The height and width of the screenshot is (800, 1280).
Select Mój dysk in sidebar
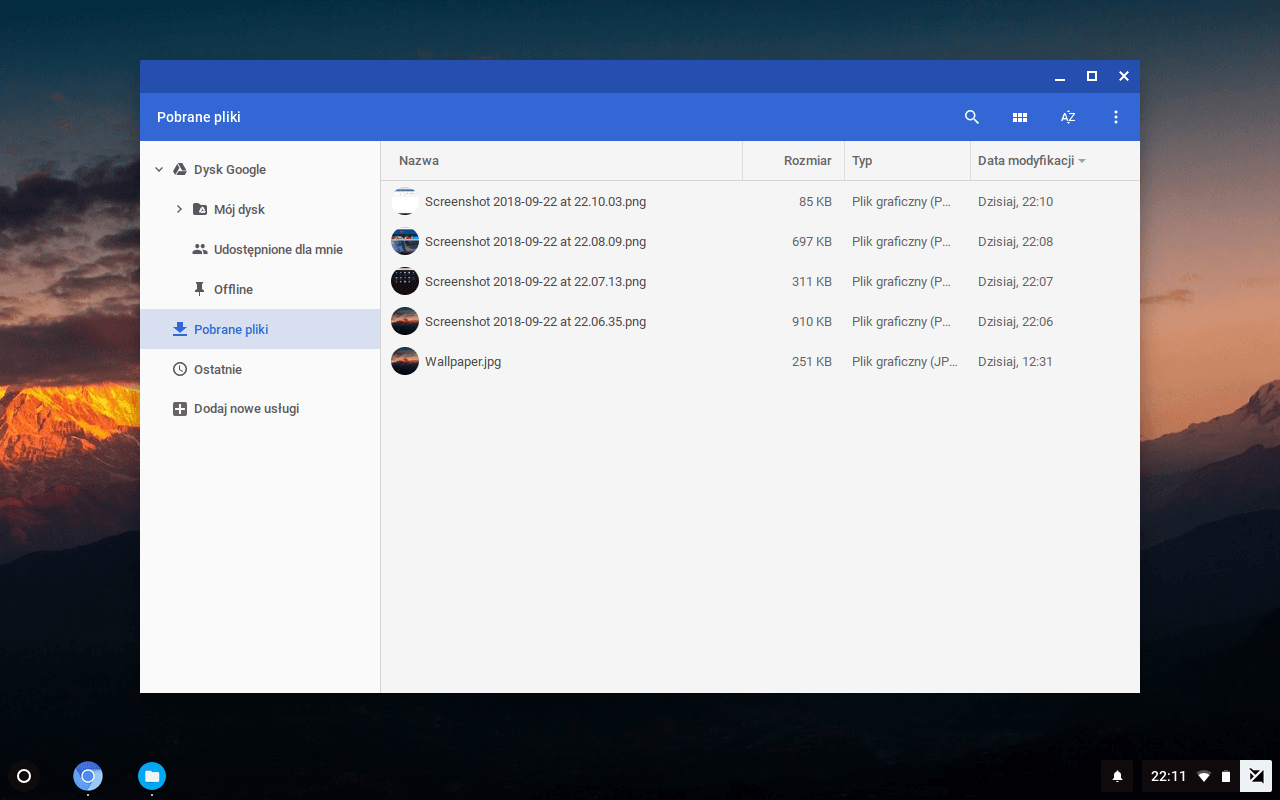coord(239,209)
